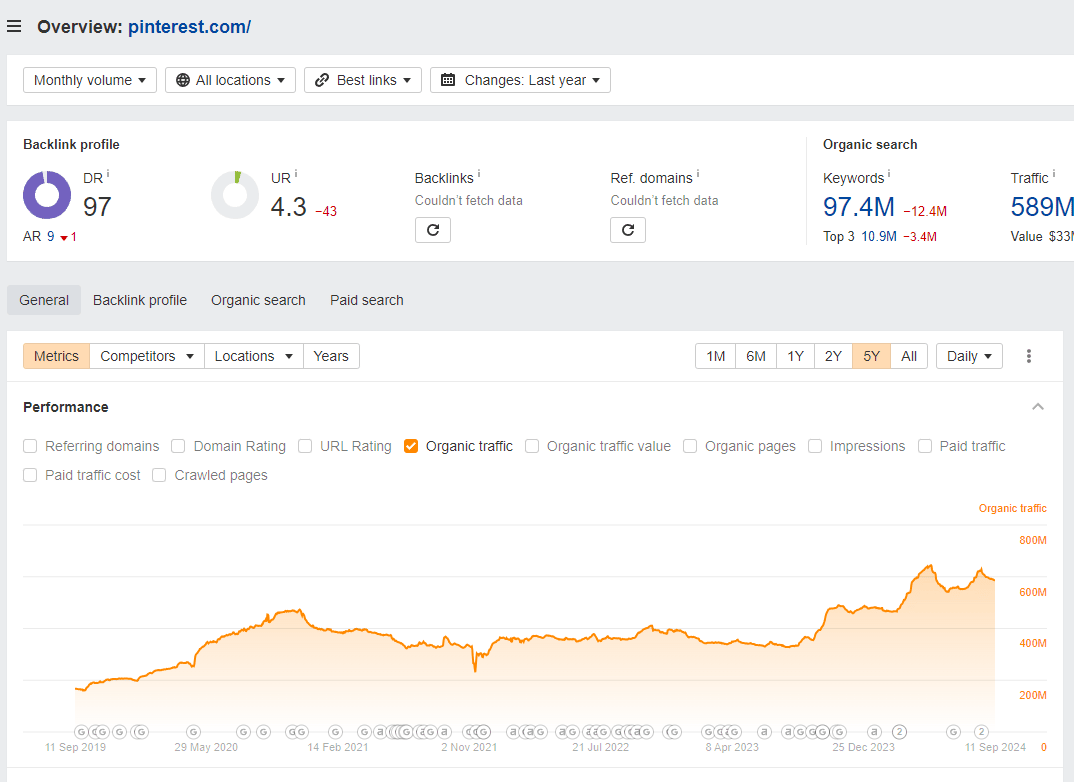Tick the Domain Rating checkbox
The image size is (1074, 782).
pyautogui.click(x=178, y=446)
